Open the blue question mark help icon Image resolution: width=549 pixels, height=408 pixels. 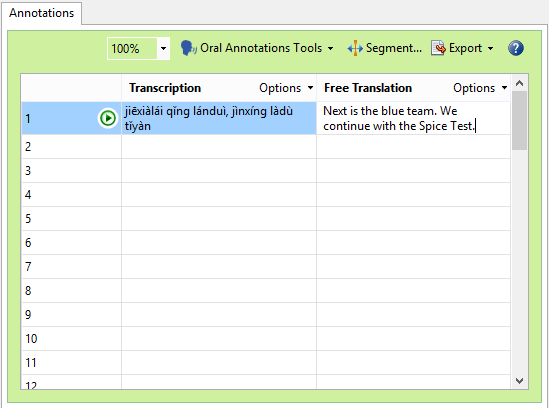(x=515, y=48)
